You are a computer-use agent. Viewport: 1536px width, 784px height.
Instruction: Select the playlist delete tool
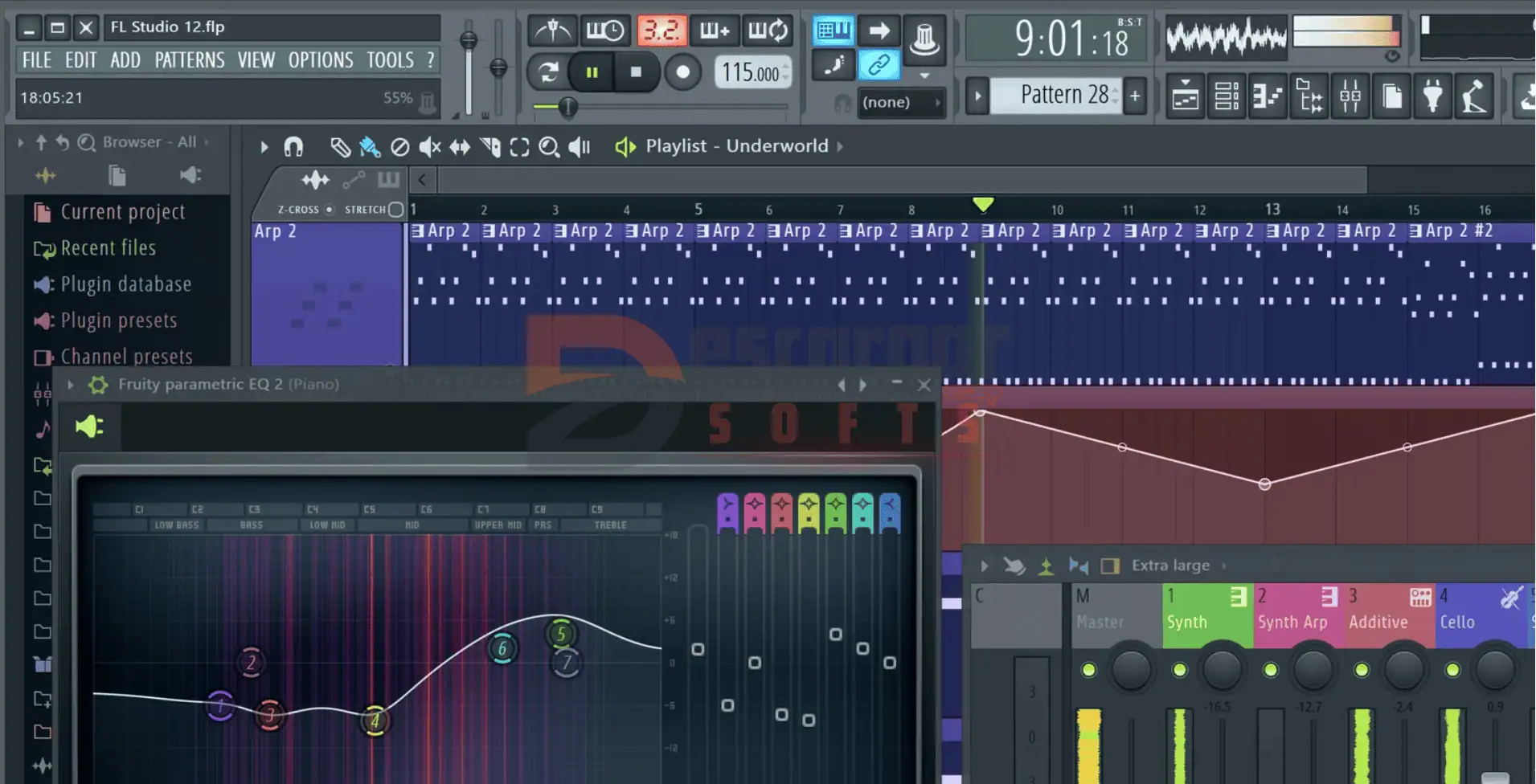399,147
